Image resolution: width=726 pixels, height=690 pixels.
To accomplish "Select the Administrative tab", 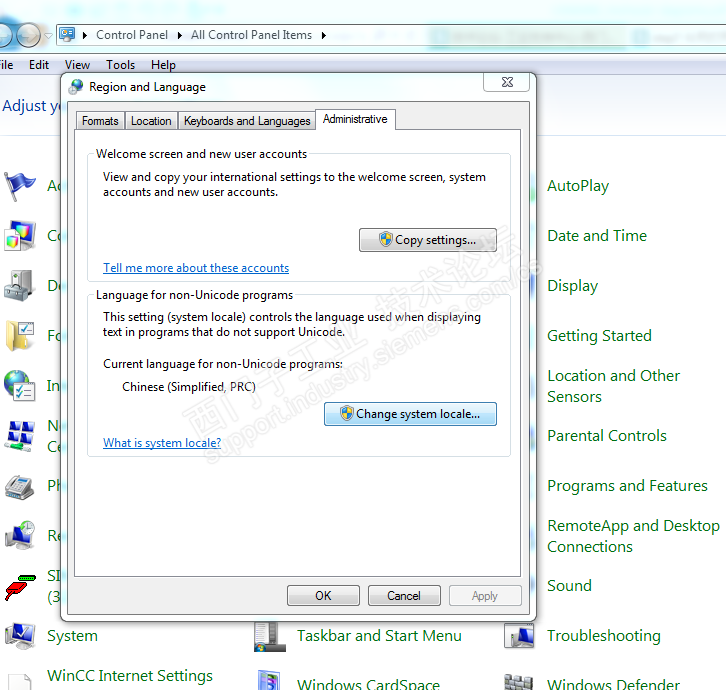I will click(355, 119).
